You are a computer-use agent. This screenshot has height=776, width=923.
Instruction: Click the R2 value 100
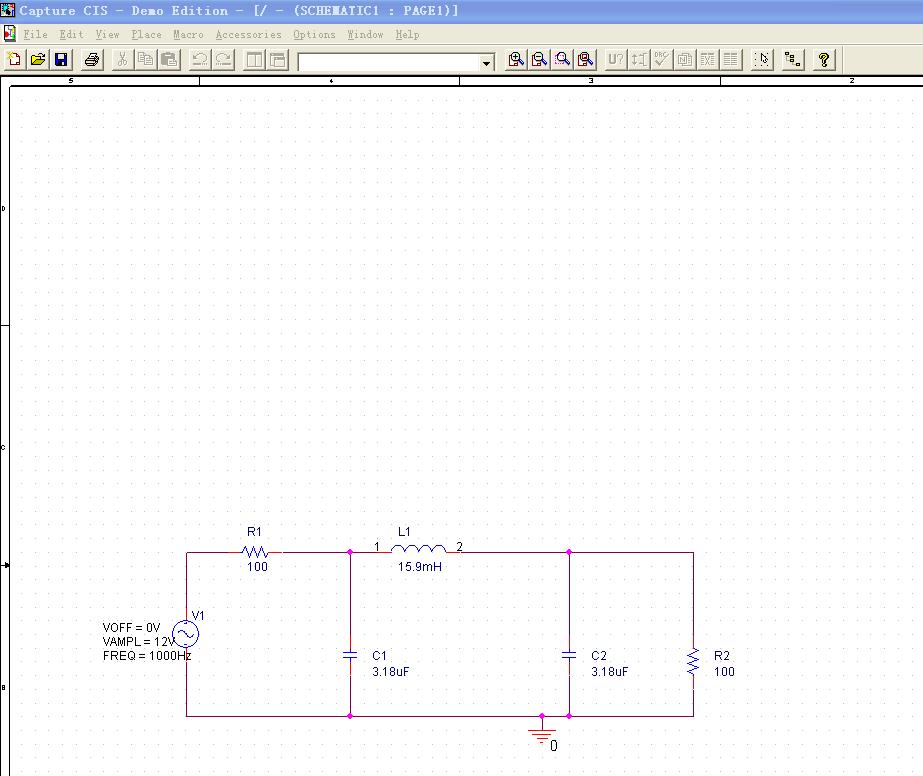[724, 672]
